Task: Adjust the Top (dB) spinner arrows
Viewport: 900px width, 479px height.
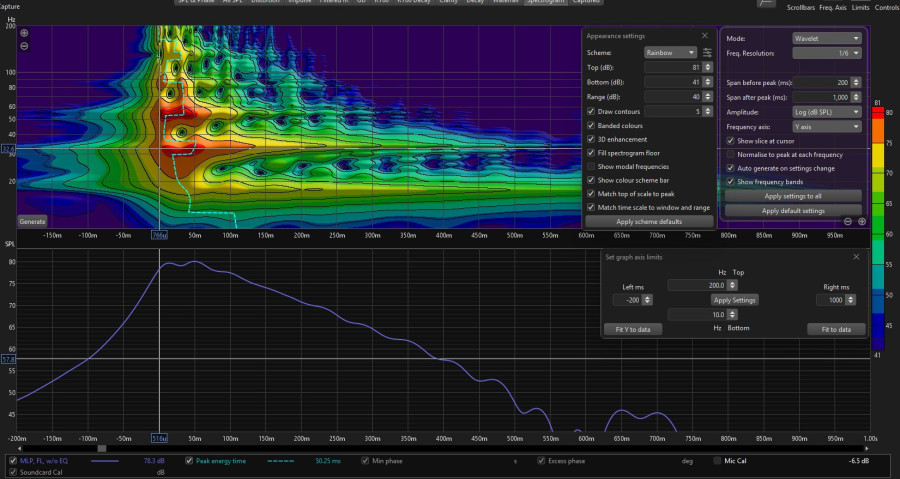Action: 708,68
